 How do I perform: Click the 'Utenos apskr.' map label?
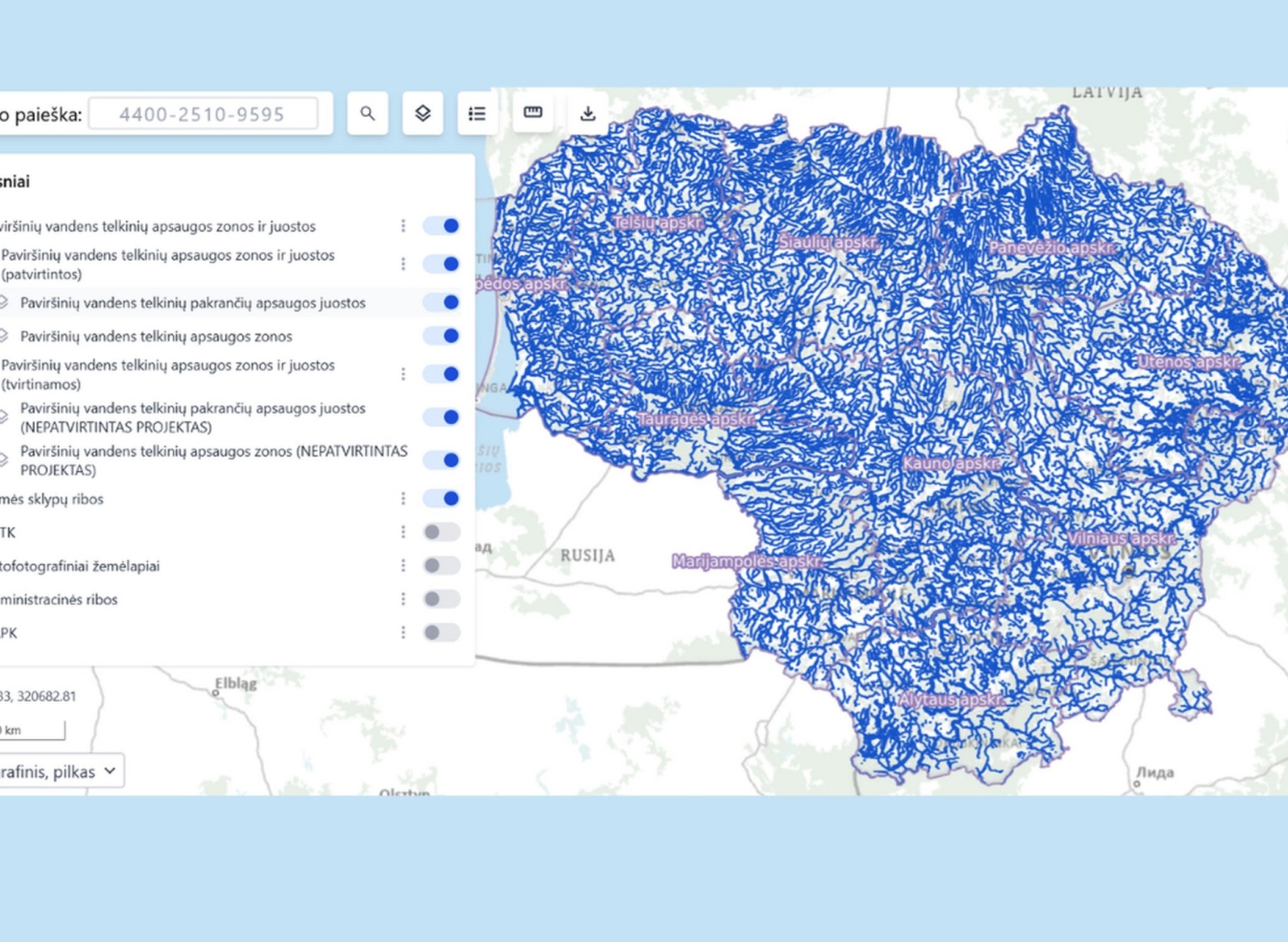(x=1189, y=362)
